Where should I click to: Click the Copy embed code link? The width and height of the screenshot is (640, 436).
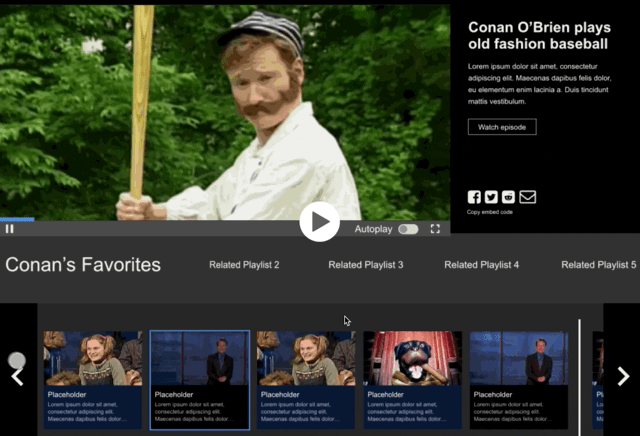[490, 212]
